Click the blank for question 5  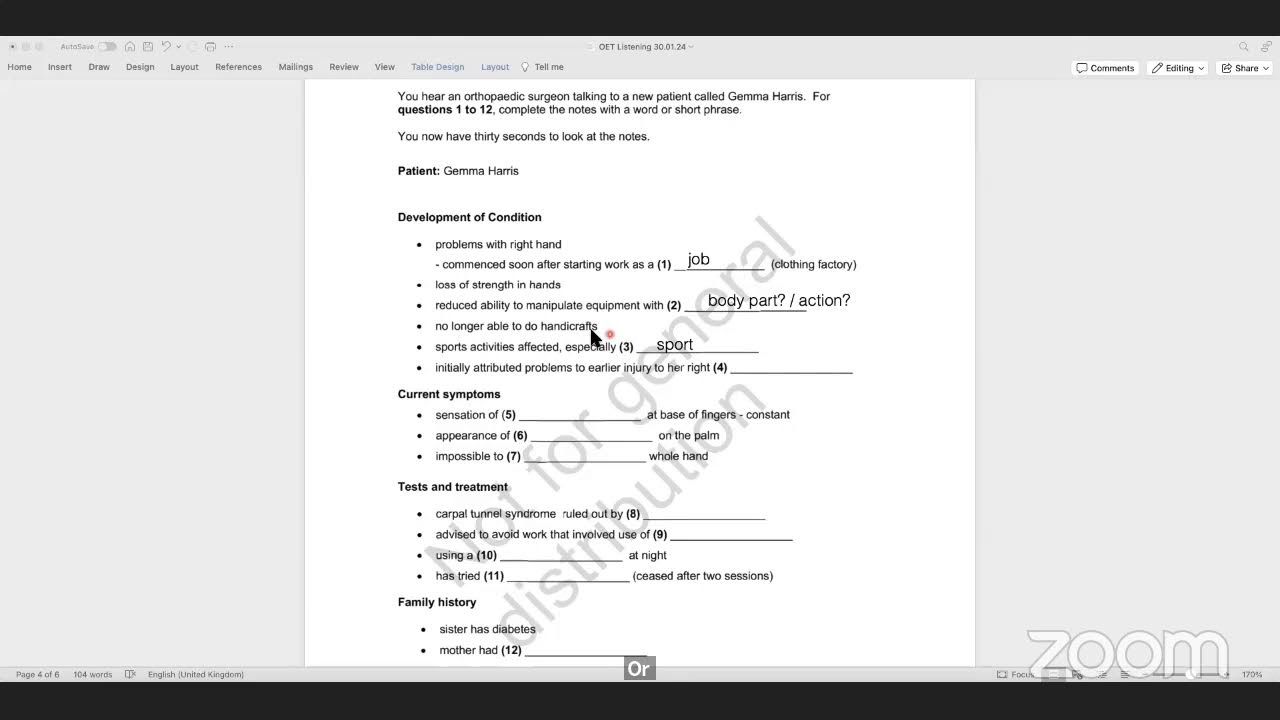(x=580, y=415)
